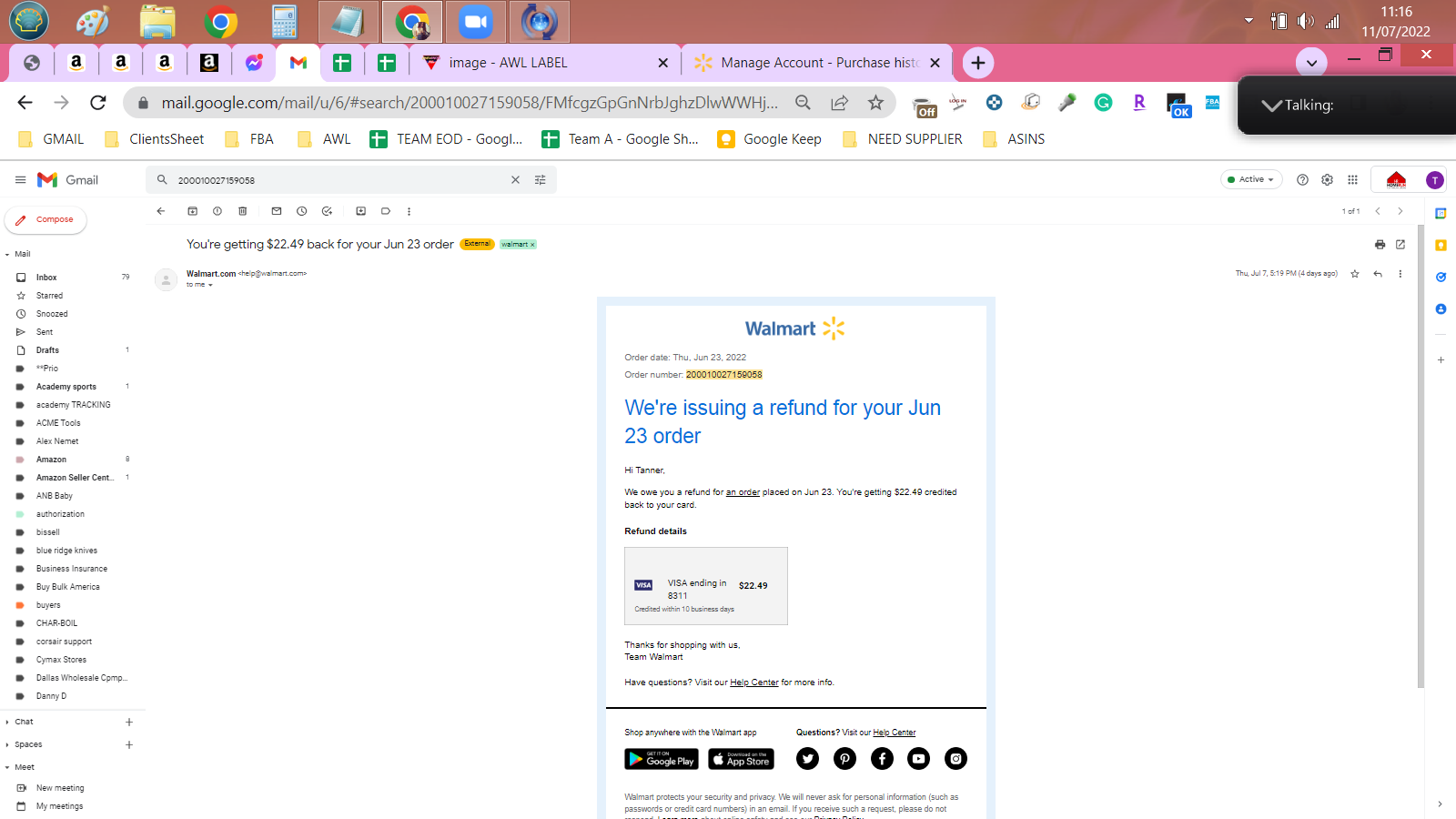Reload the current Gmail page
The width and height of the screenshot is (1456, 819).
pos(98,103)
